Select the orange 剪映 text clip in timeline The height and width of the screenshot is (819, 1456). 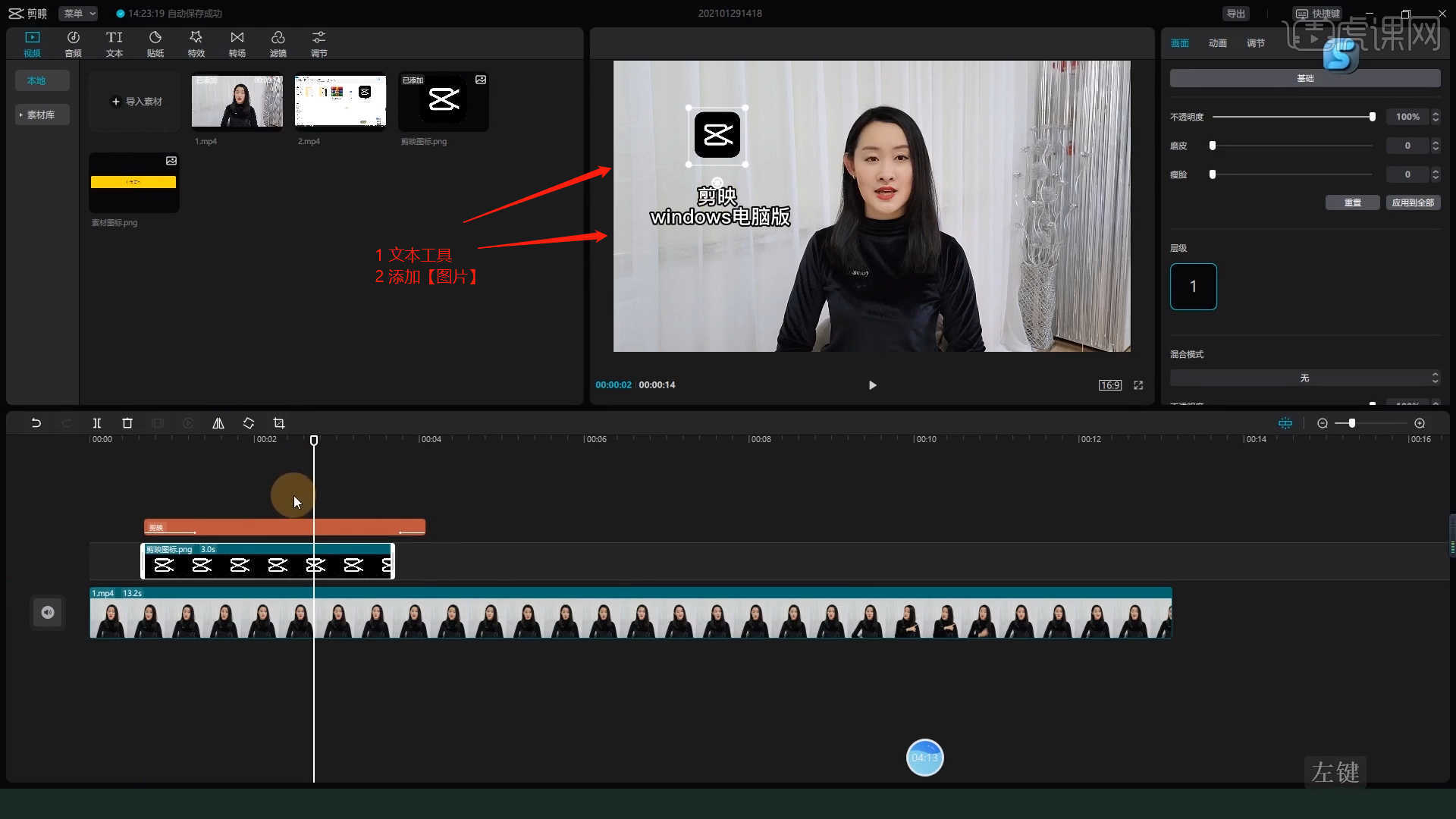coord(284,527)
